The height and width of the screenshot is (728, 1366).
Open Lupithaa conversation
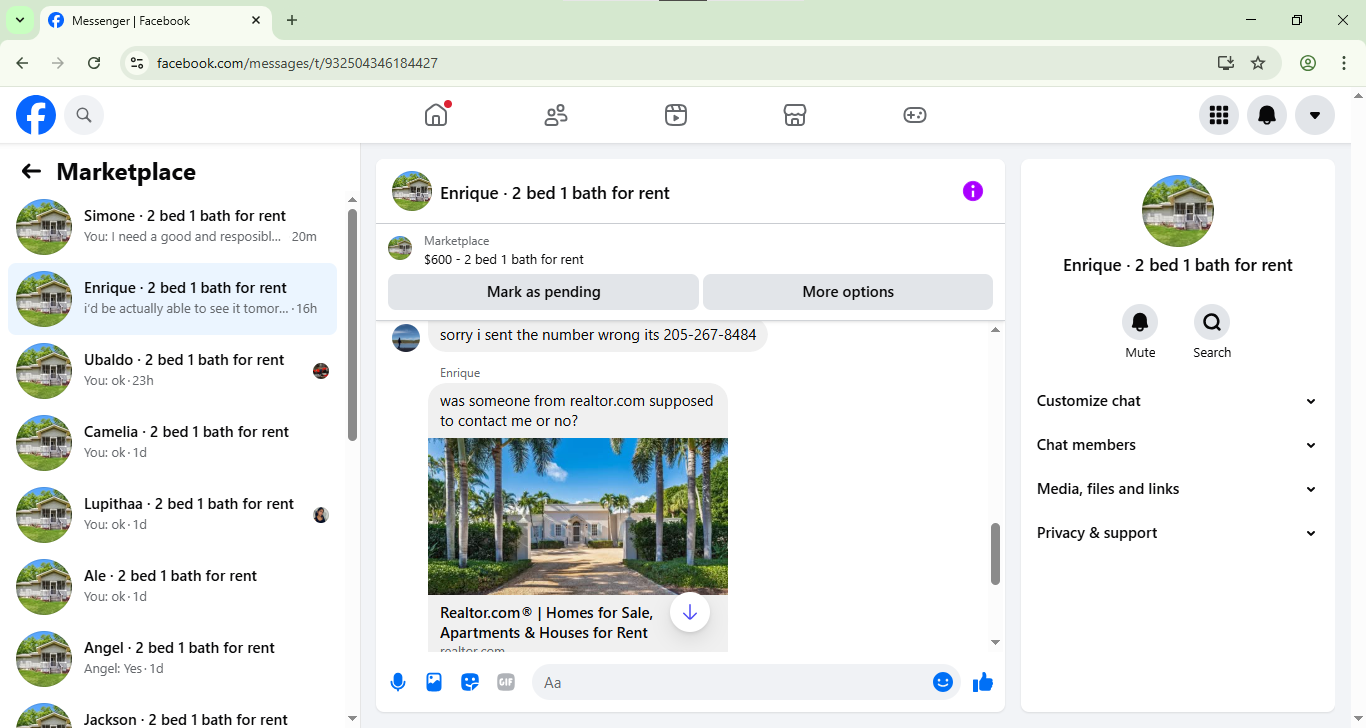pyautogui.click(x=172, y=515)
